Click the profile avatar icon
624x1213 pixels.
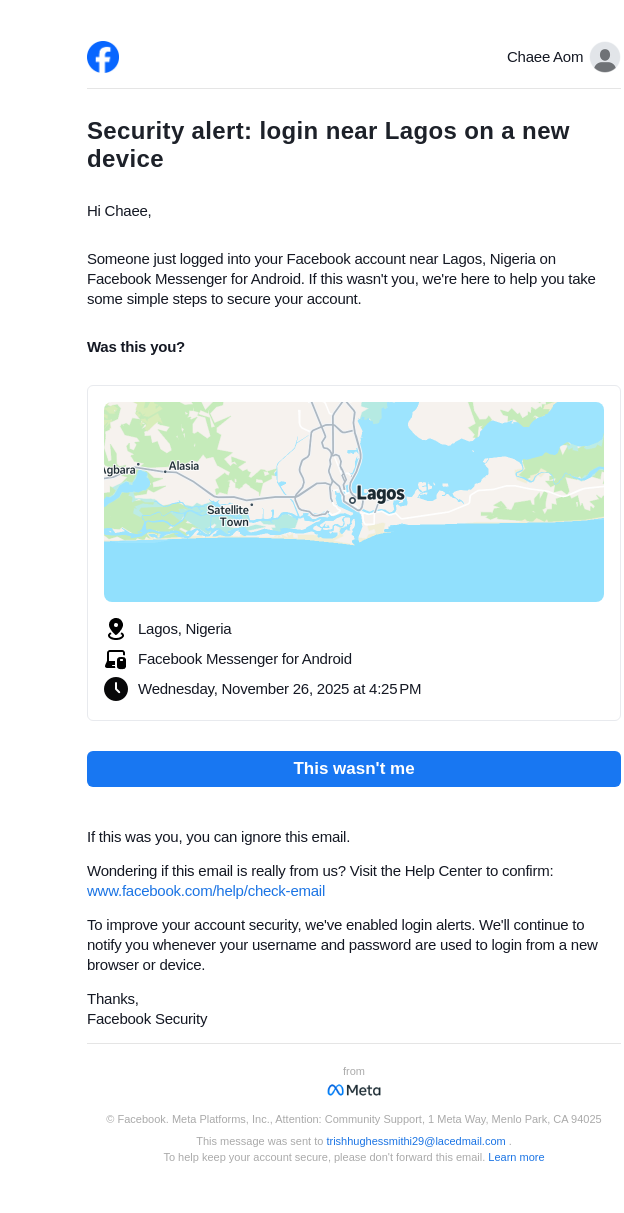604,57
